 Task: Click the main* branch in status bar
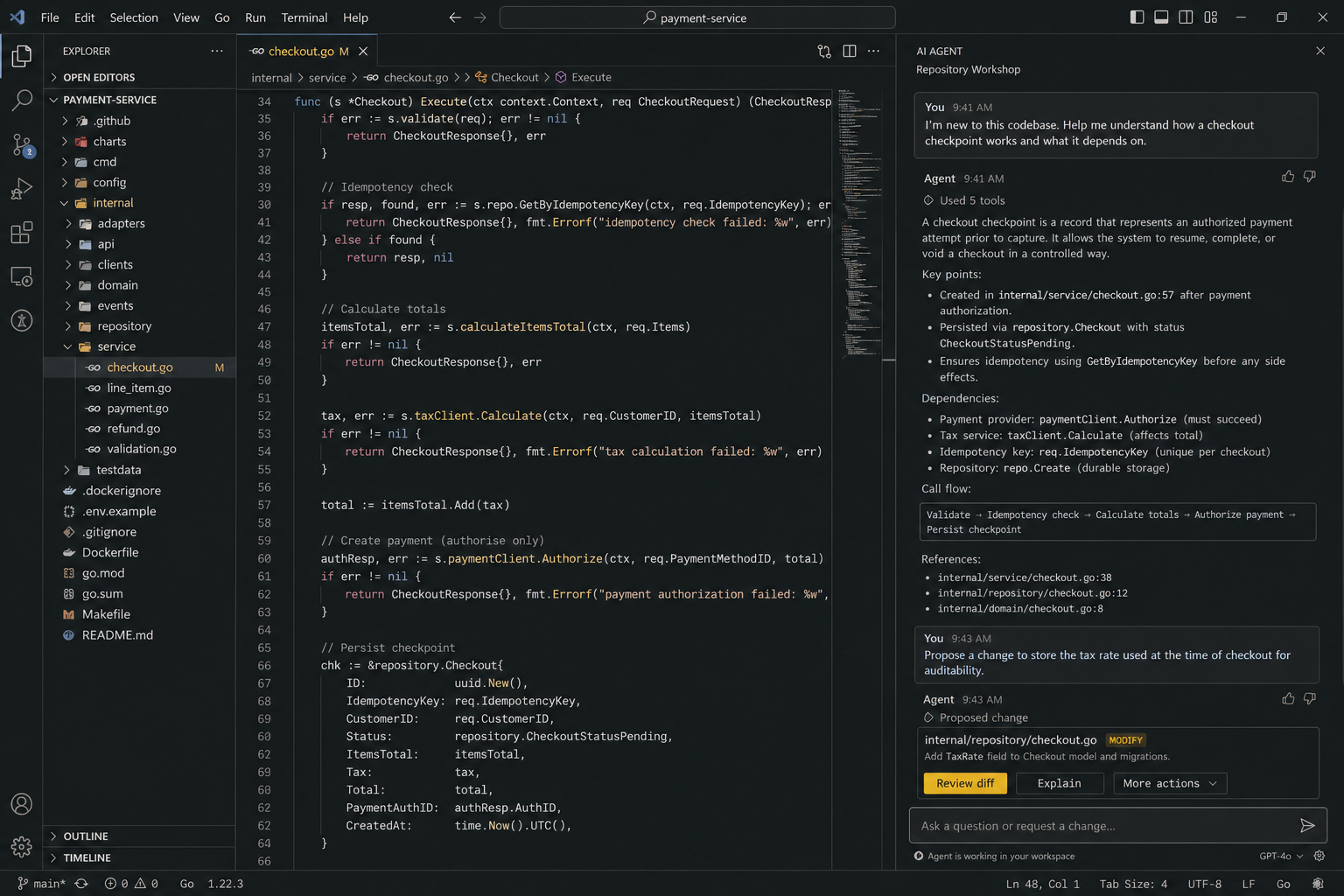click(x=42, y=884)
